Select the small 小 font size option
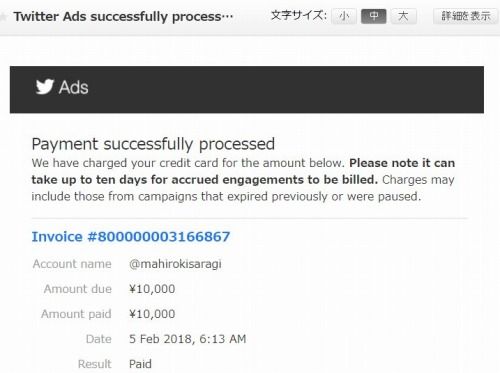The height and width of the screenshot is (373, 500). coord(344,16)
